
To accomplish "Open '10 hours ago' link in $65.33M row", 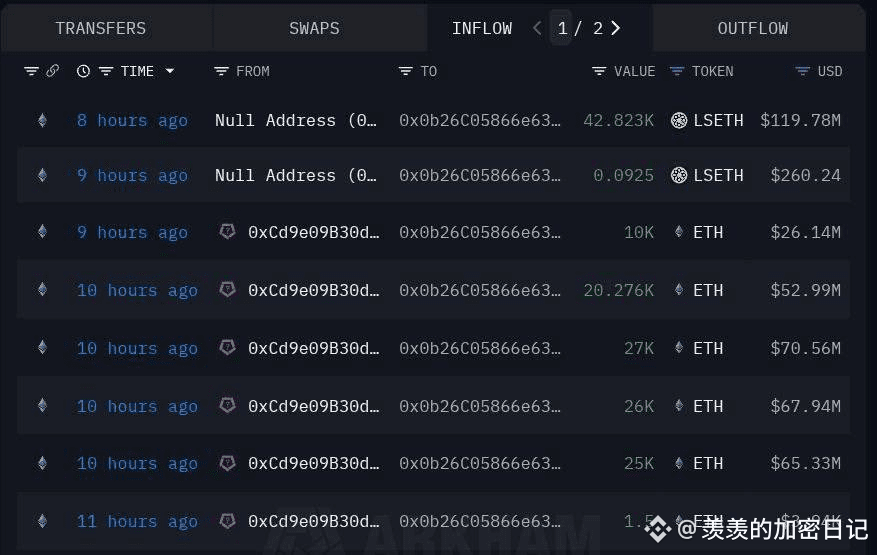I will point(137,464).
